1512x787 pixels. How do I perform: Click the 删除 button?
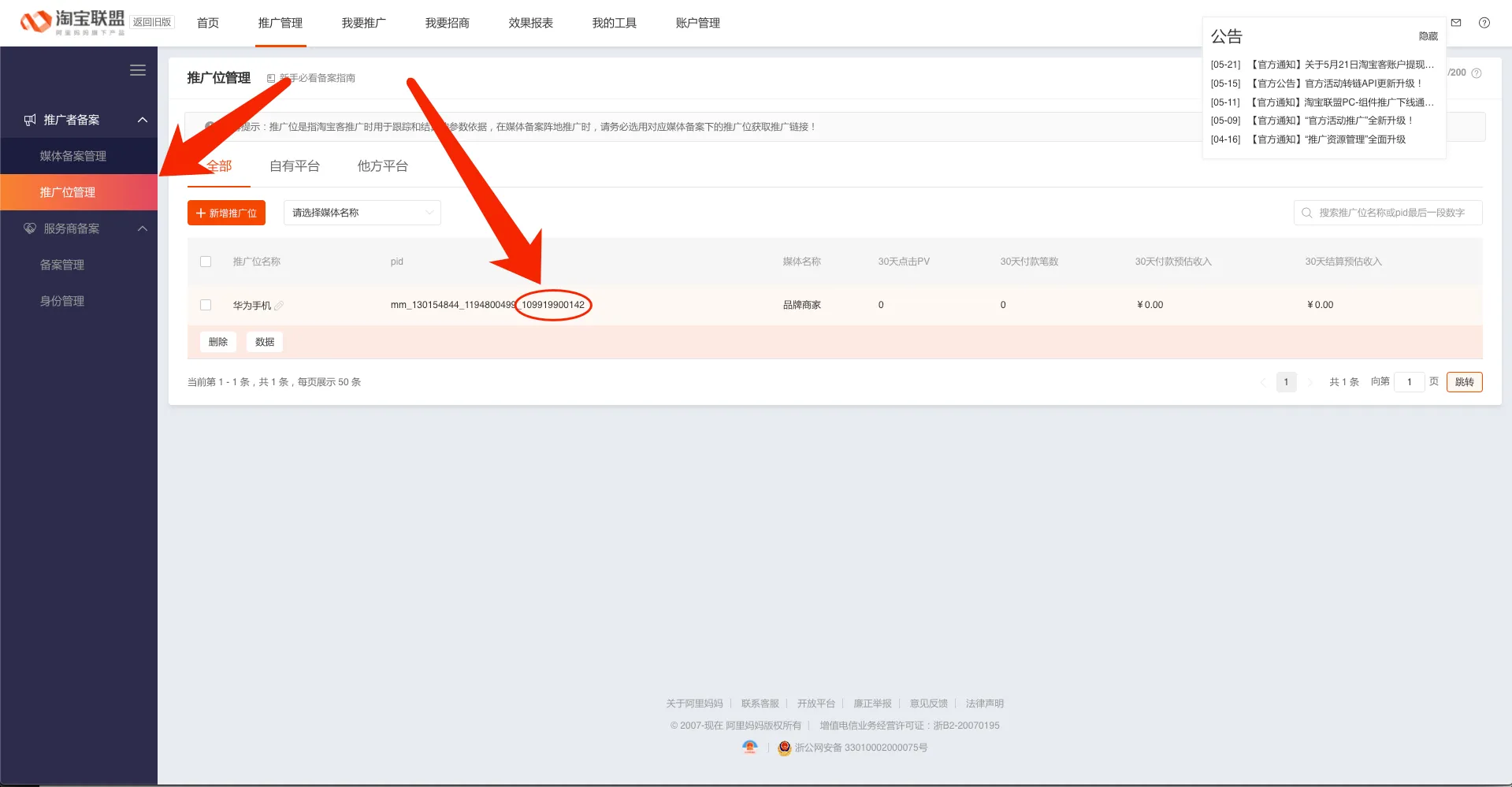[x=218, y=342]
